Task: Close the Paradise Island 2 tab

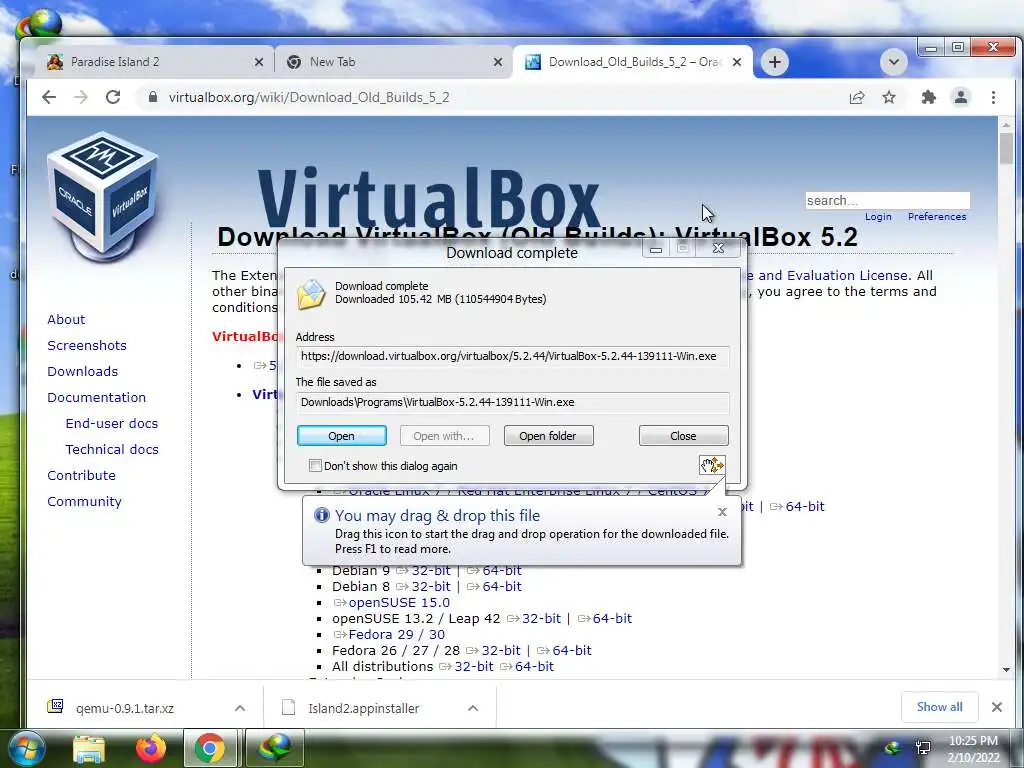Action: click(x=259, y=62)
